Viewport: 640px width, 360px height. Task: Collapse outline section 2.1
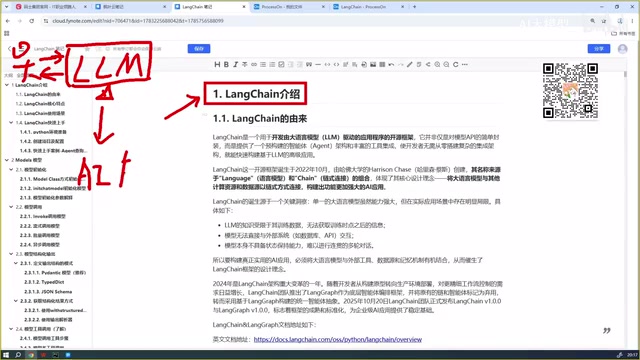[x=11, y=169]
